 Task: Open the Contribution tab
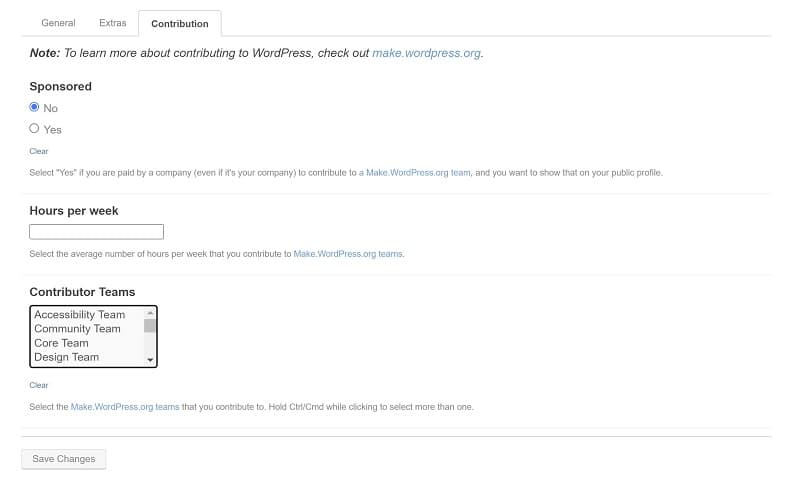pos(180,23)
